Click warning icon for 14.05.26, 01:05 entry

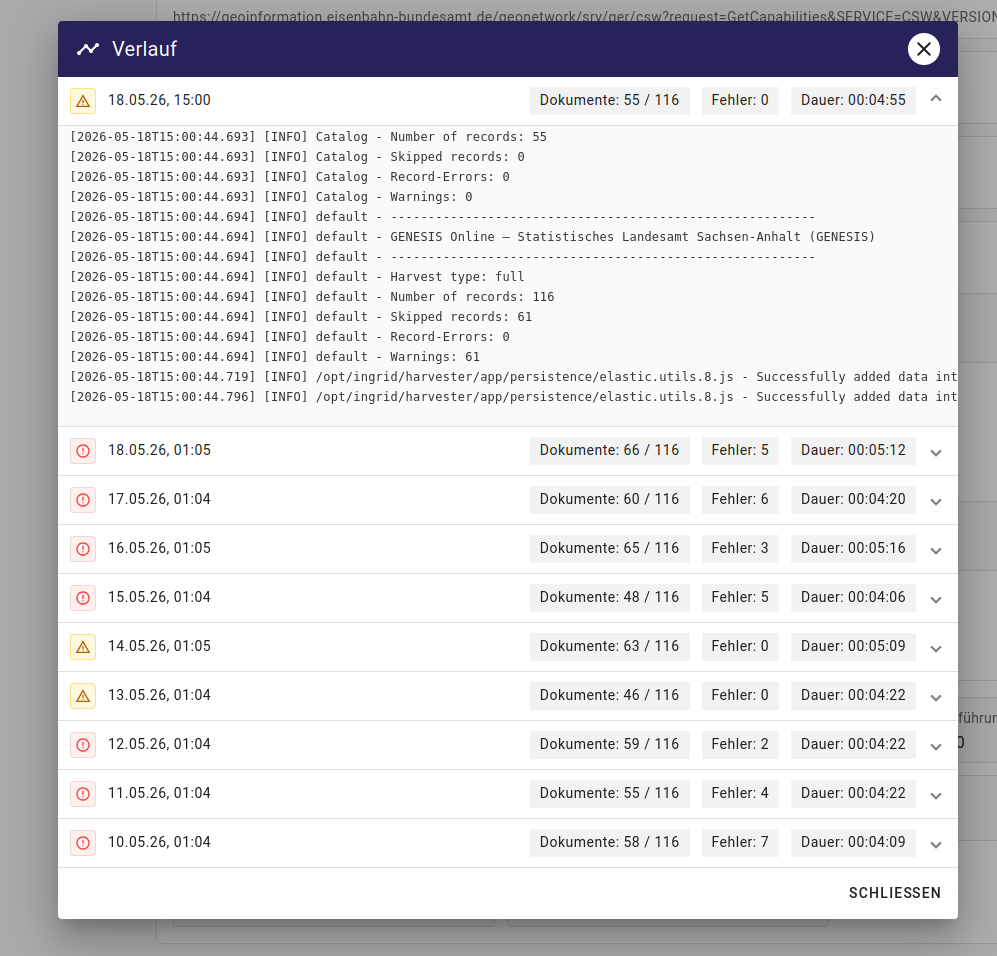[x=83, y=647]
